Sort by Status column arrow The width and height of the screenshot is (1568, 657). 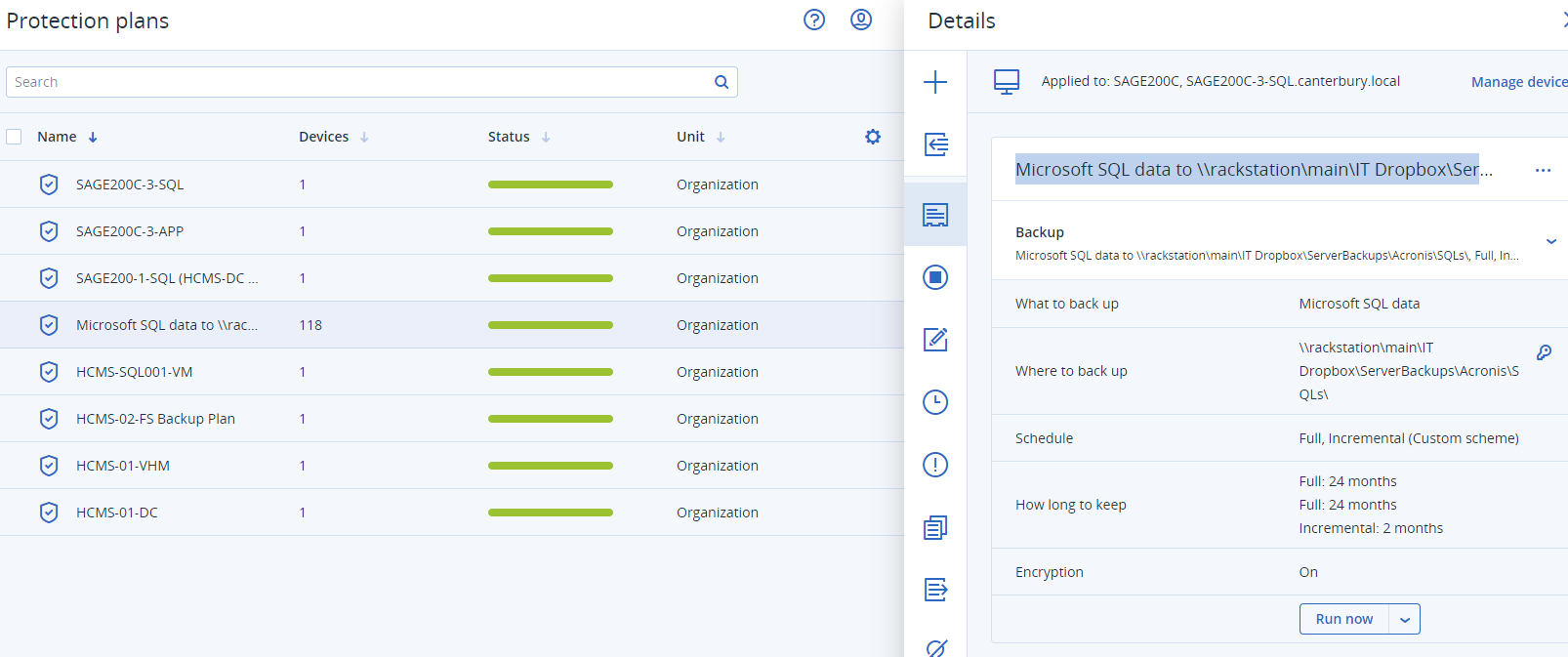point(546,138)
